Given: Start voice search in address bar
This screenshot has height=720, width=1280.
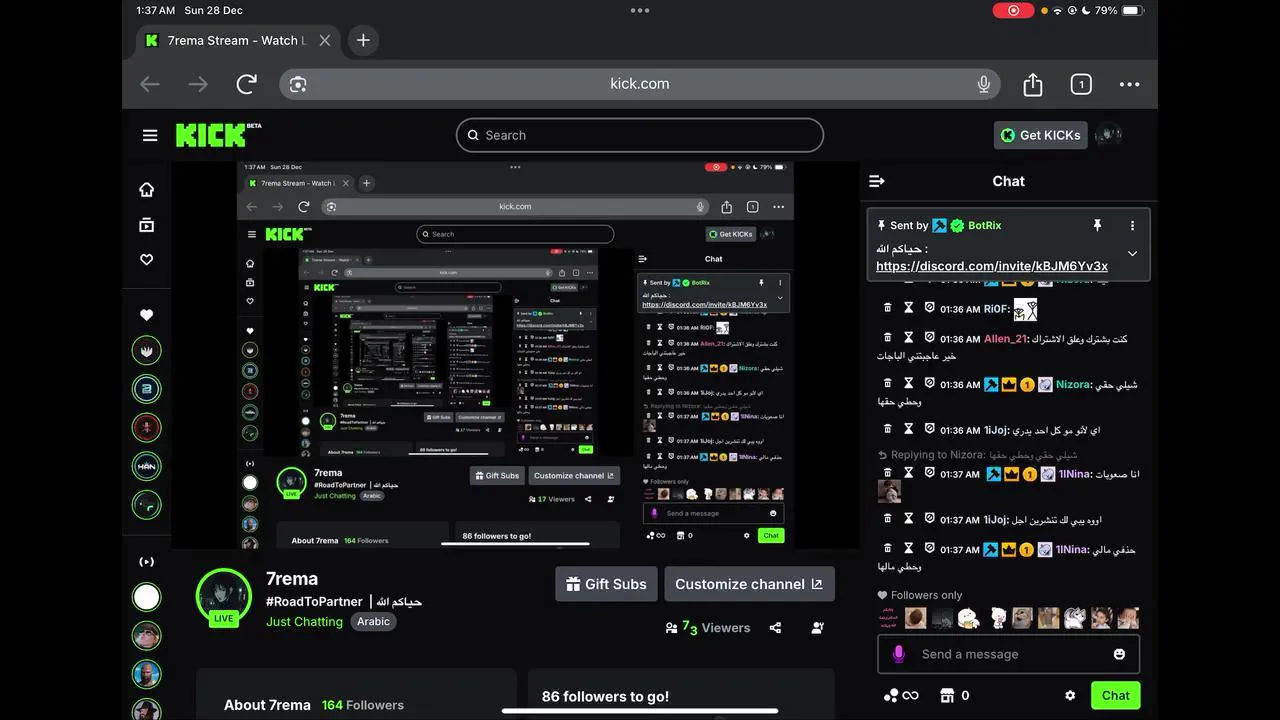Looking at the screenshot, I should [x=984, y=84].
